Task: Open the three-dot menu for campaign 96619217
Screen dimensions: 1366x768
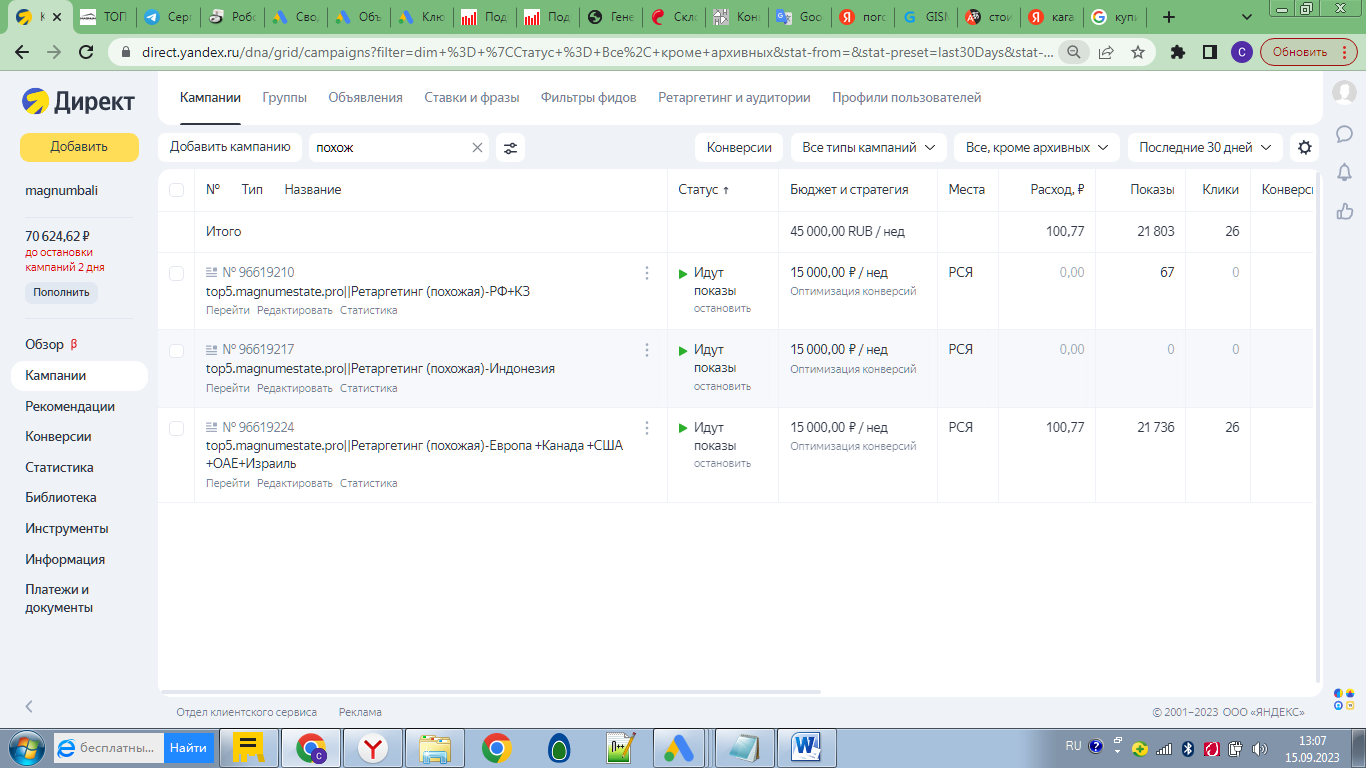Action: (x=647, y=350)
